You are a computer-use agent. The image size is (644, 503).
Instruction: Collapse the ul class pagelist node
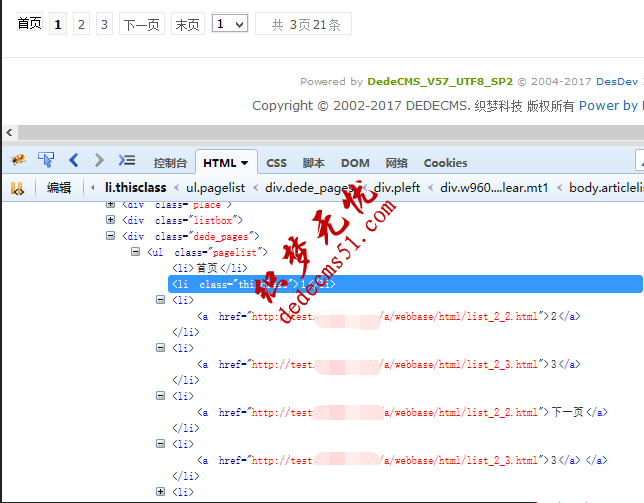(135, 251)
